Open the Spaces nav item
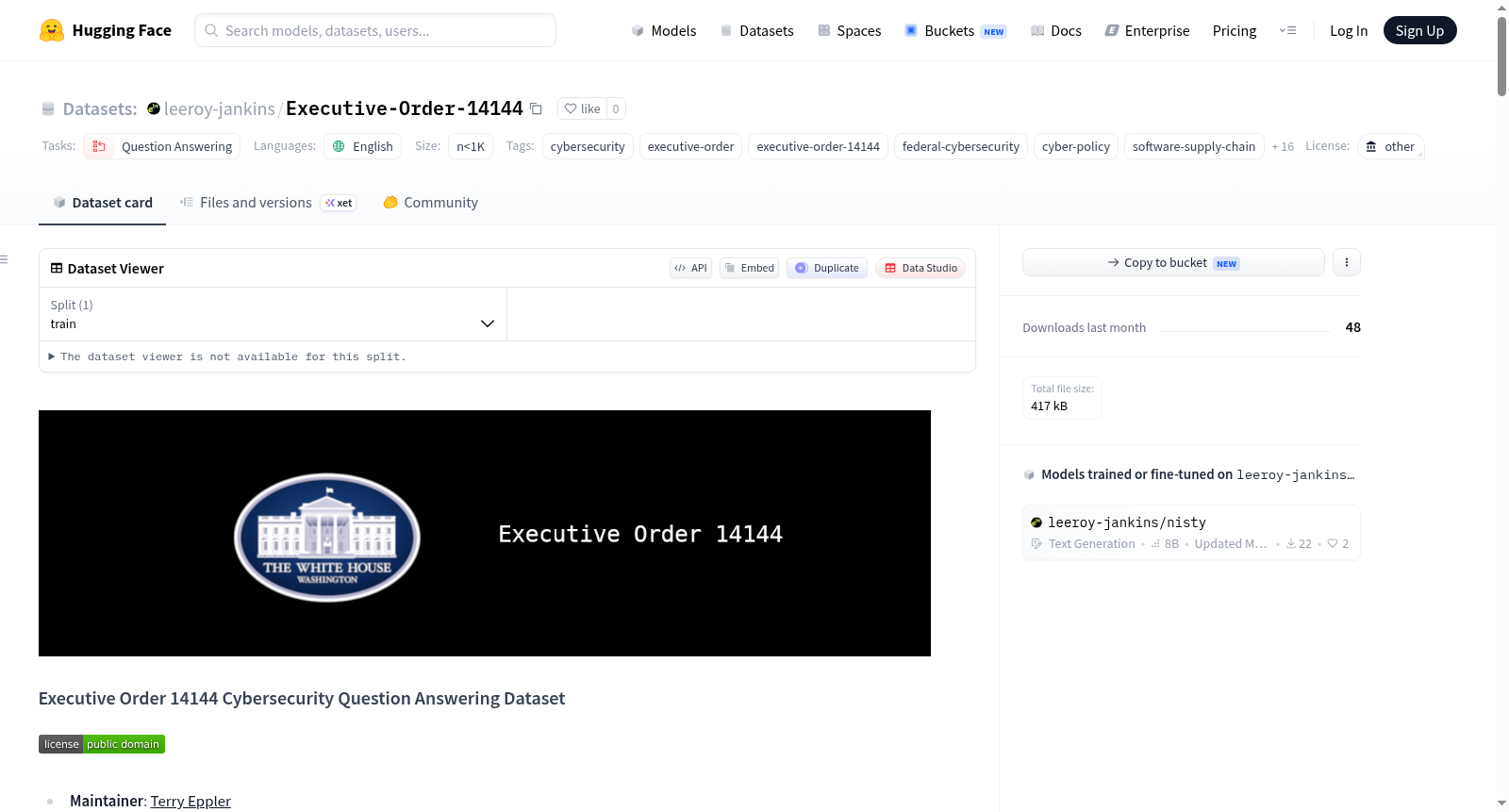Screen dimensions: 1509x812 tap(850, 30)
